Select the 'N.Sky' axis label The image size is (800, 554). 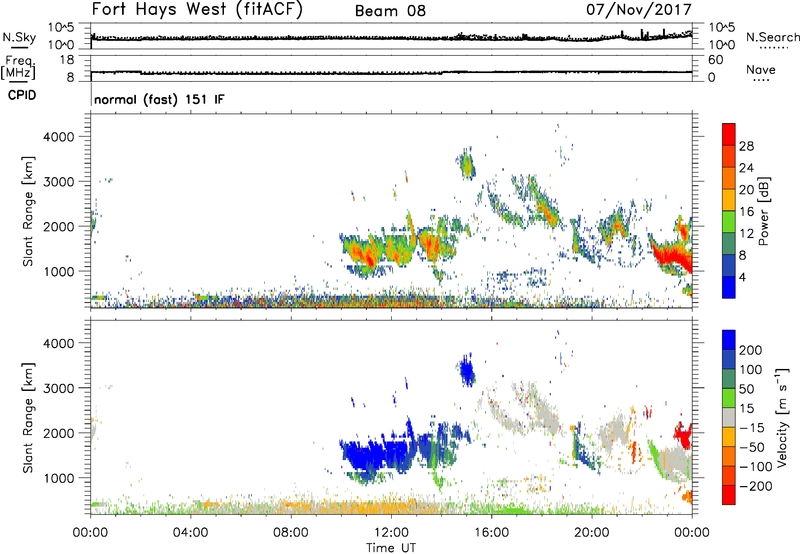pos(19,37)
